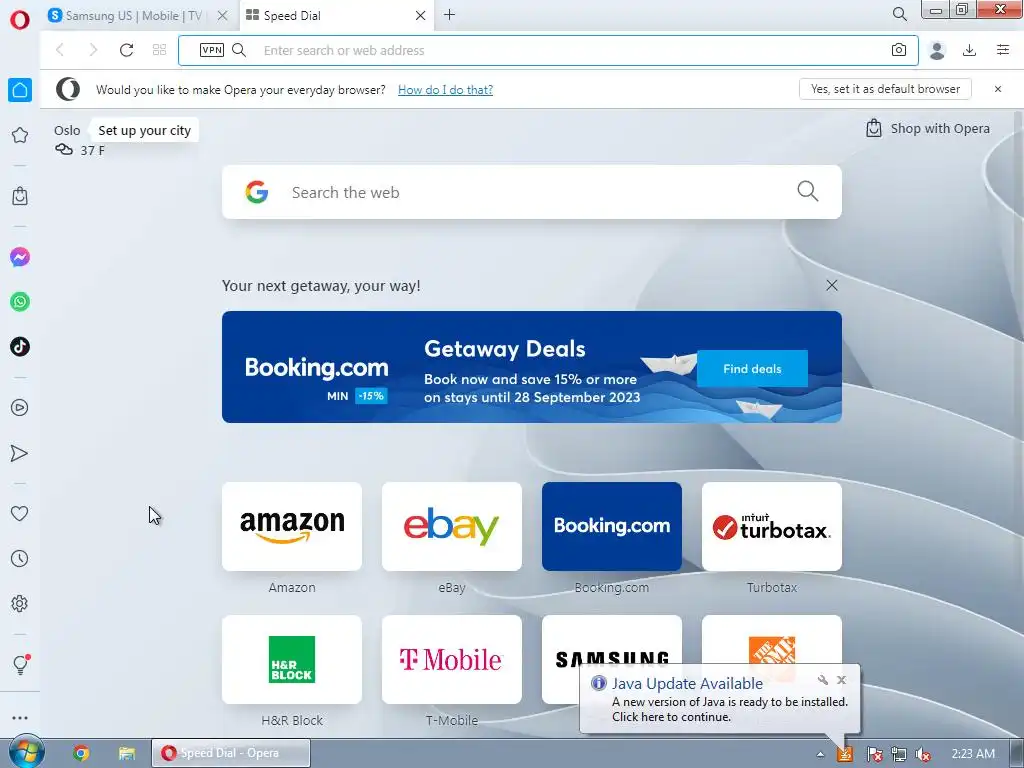
Task: Open the network tray icon
Action: (x=899, y=754)
